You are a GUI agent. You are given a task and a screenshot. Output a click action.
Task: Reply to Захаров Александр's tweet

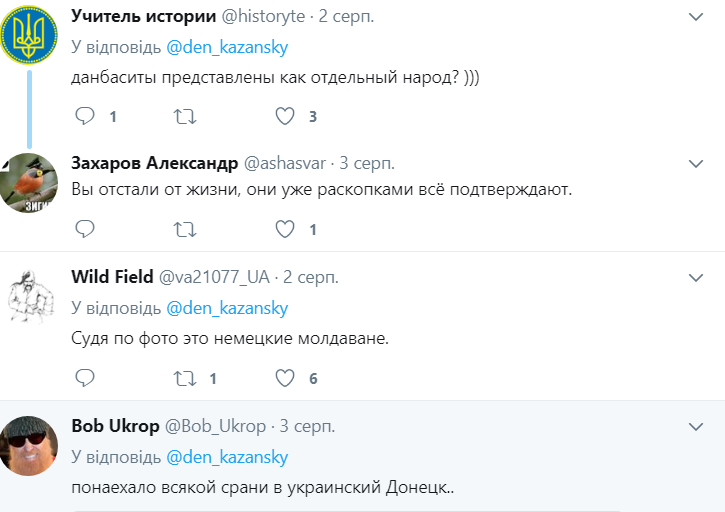[85, 230]
